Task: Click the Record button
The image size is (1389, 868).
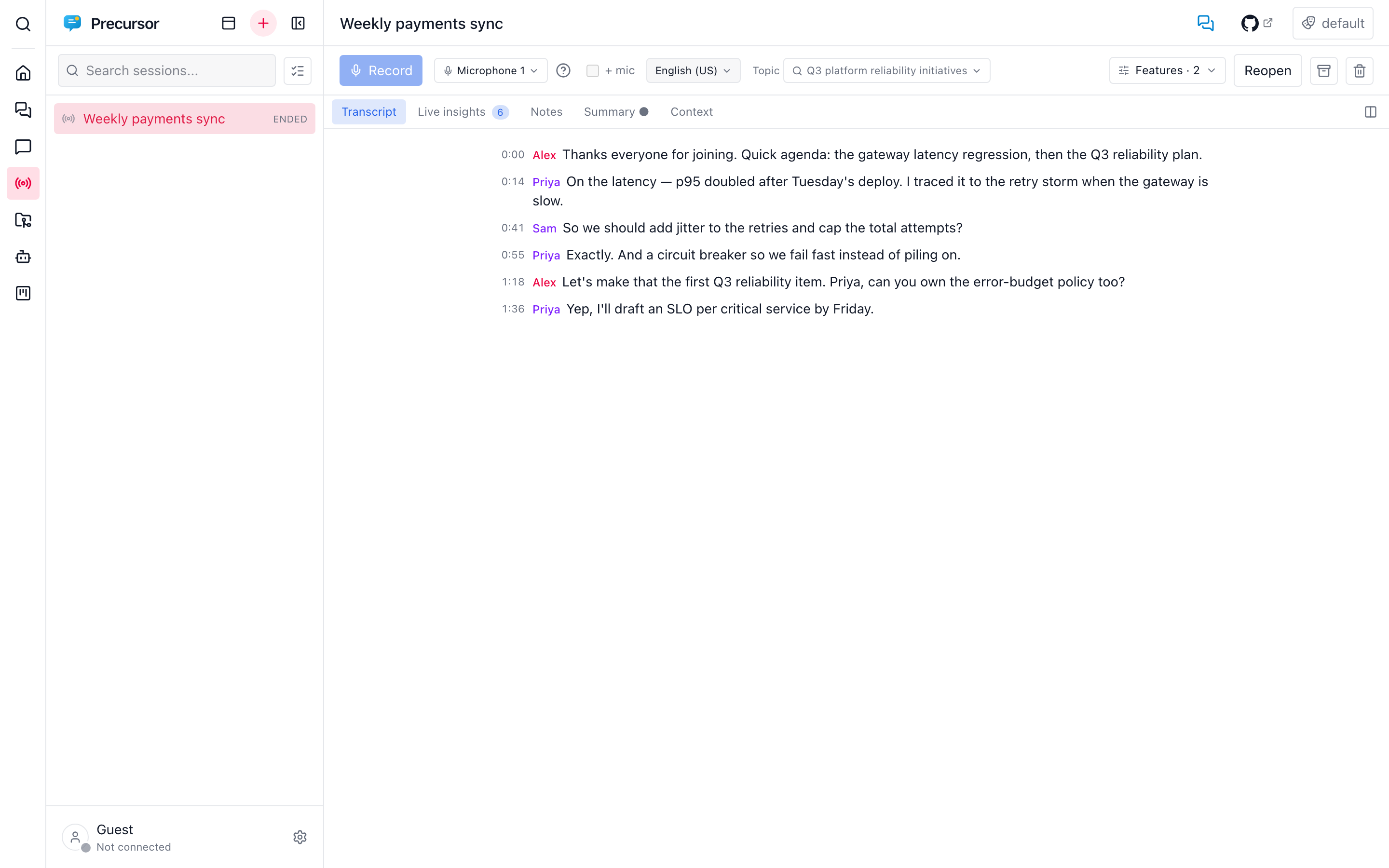Action: (x=381, y=70)
